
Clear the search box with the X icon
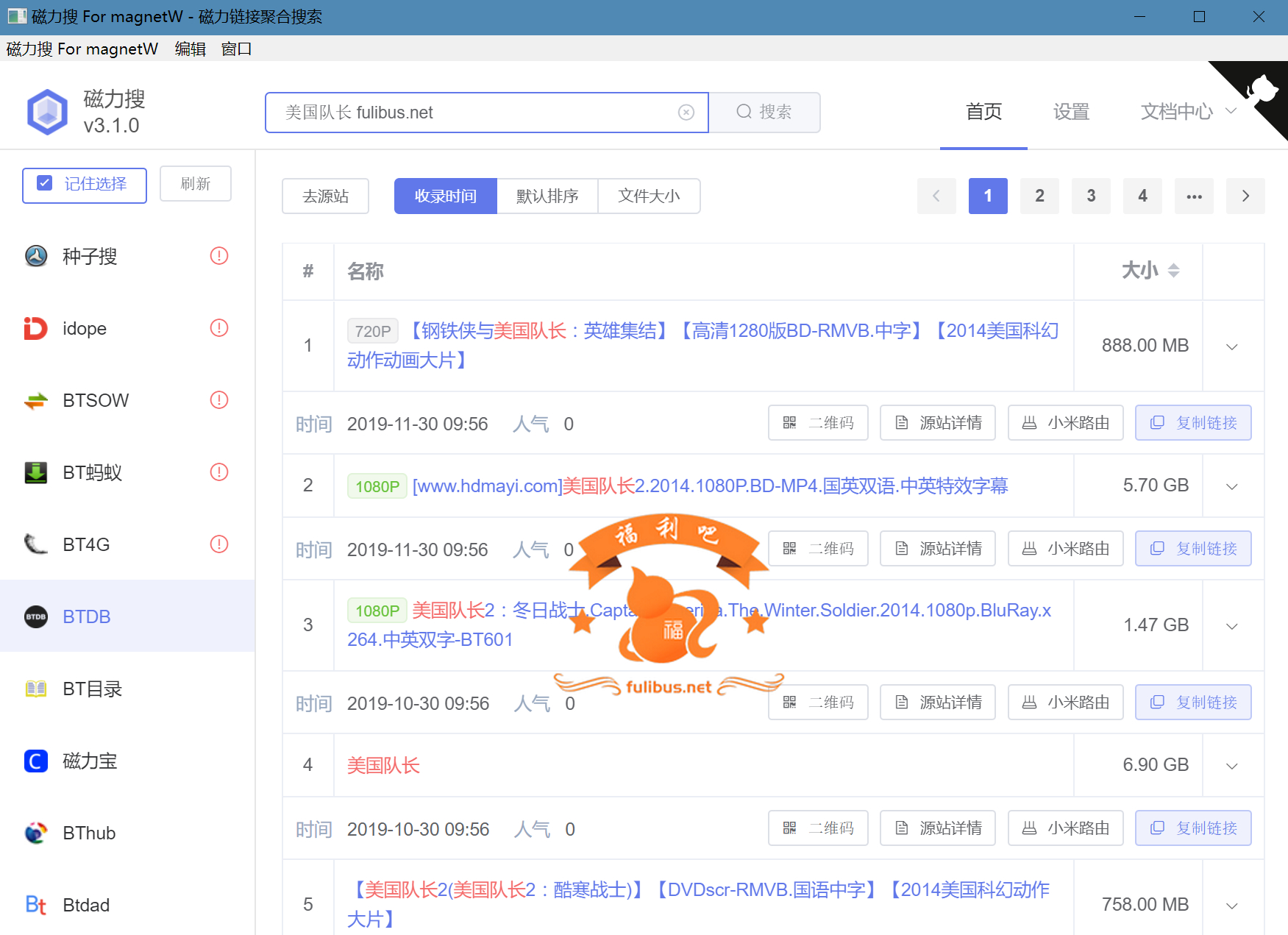(x=686, y=112)
